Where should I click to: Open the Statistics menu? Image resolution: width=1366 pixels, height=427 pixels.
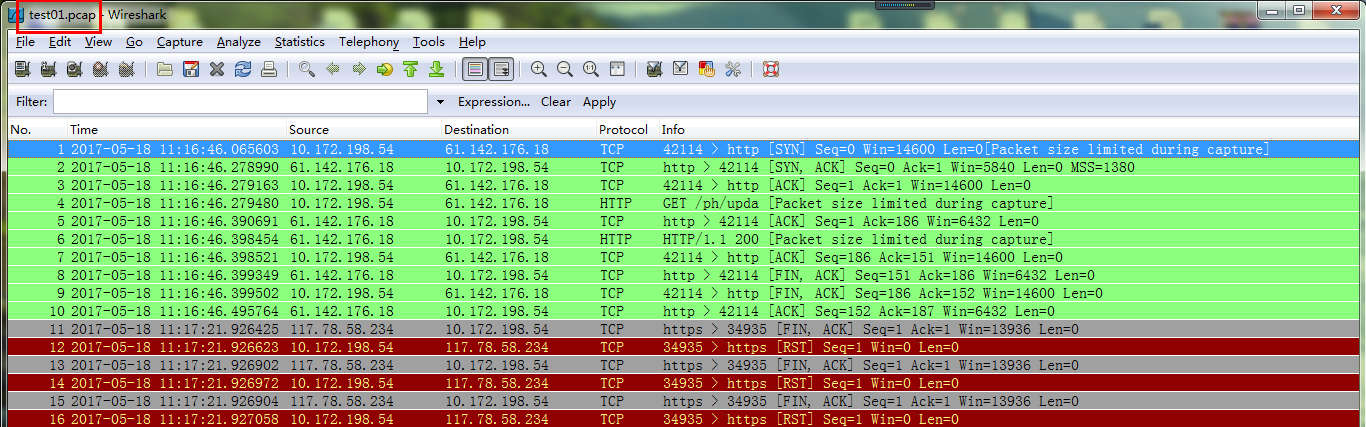[299, 42]
